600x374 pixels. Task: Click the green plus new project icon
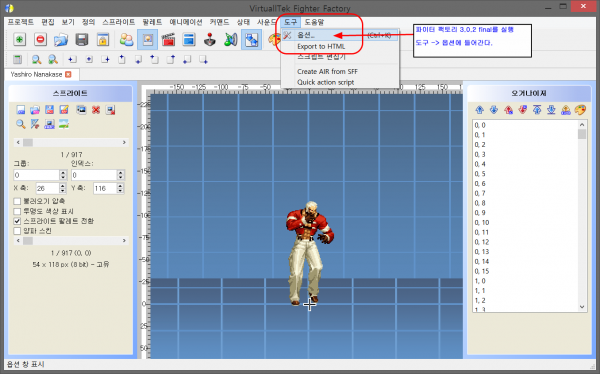[x=19, y=39]
